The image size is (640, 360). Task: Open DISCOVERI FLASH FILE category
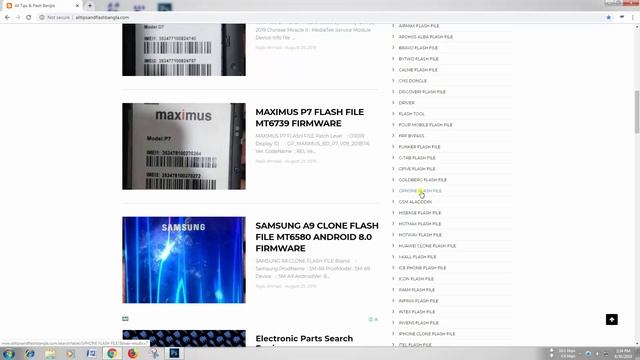pos(422,92)
